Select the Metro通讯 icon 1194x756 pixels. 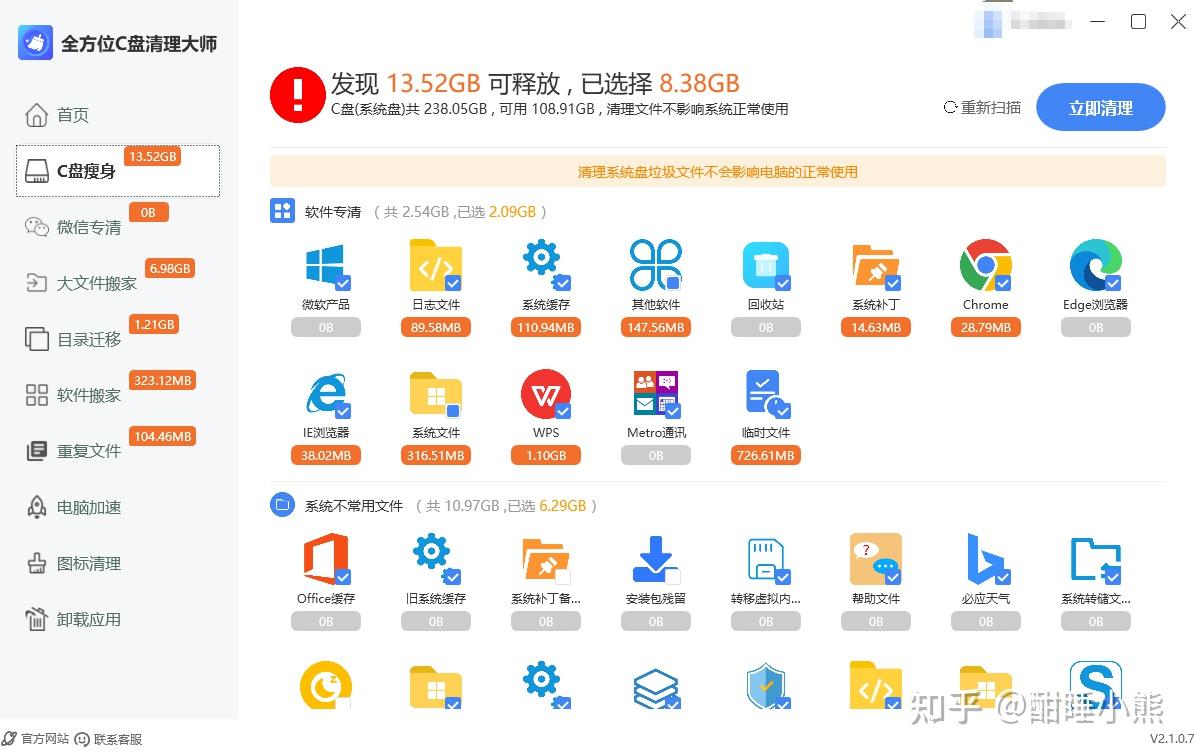pos(656,394)
